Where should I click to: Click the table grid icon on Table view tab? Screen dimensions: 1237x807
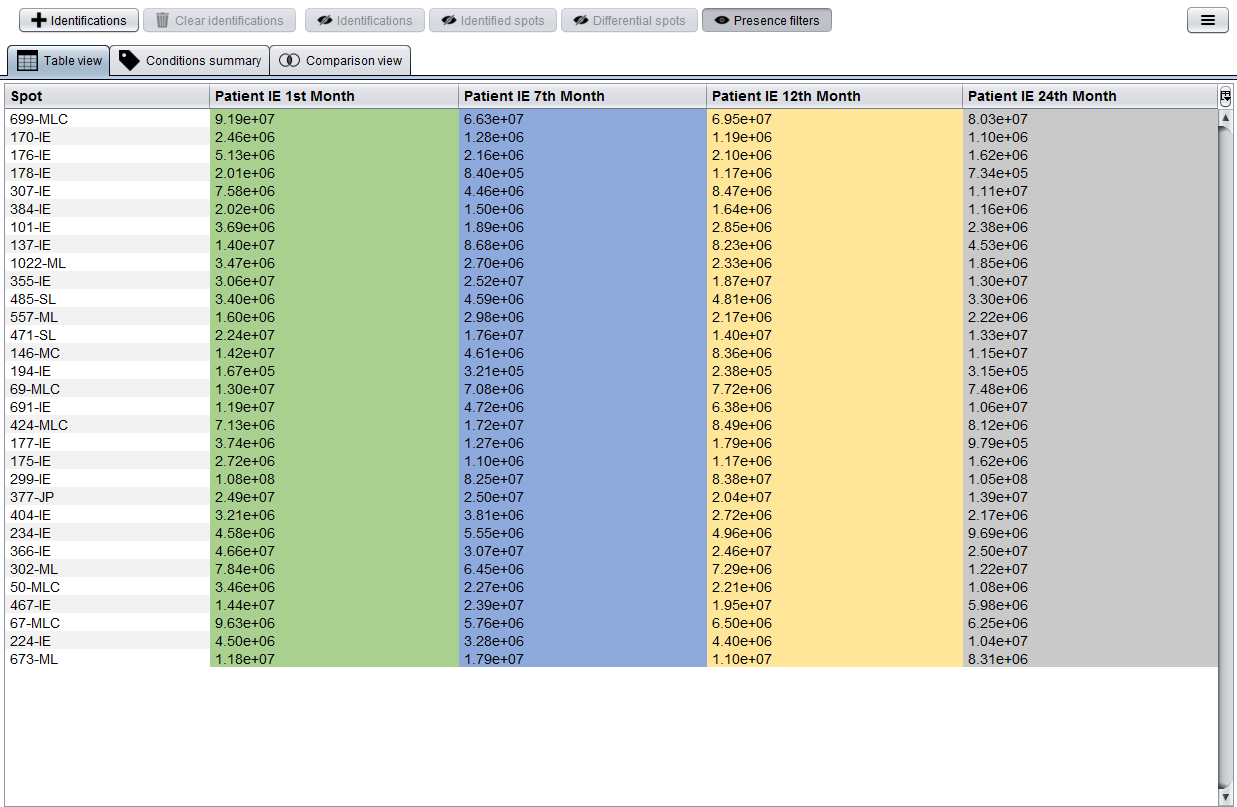pyautogui.click(x=28, y=61)
